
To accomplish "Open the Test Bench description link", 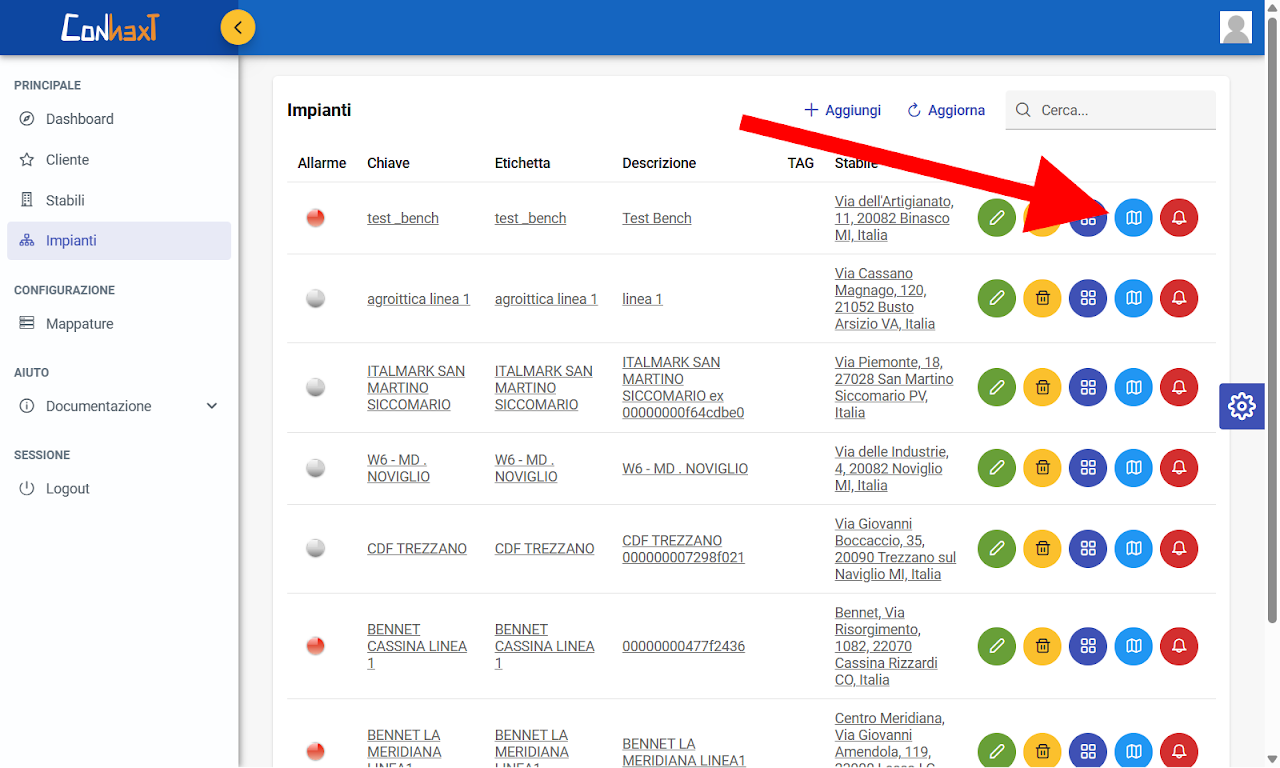I will point(657,218).
